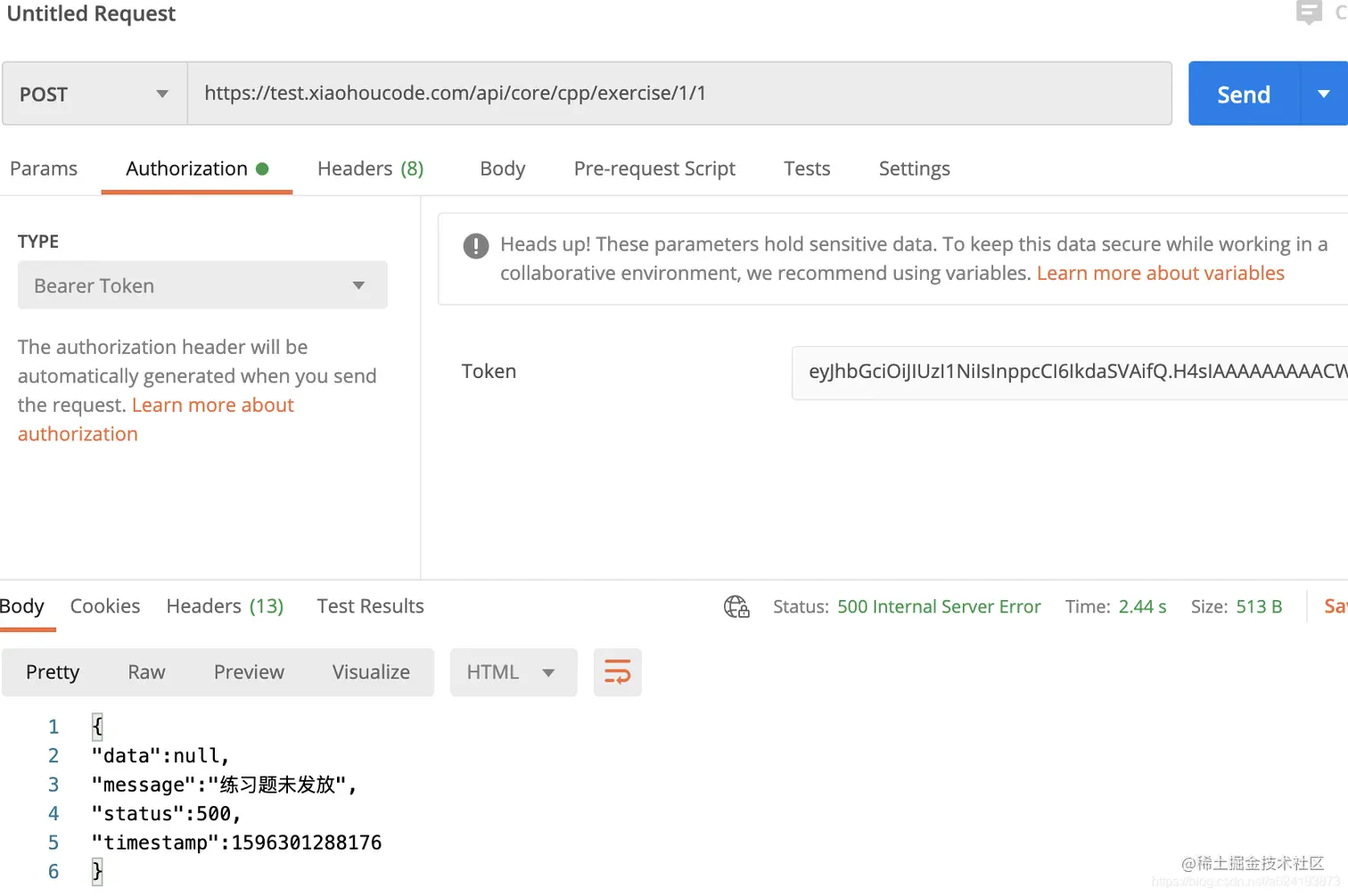Viewport: 1348px width, 896px height.
Task: Open the HTML response format dropdown
Action: click(x=514, y=671)
